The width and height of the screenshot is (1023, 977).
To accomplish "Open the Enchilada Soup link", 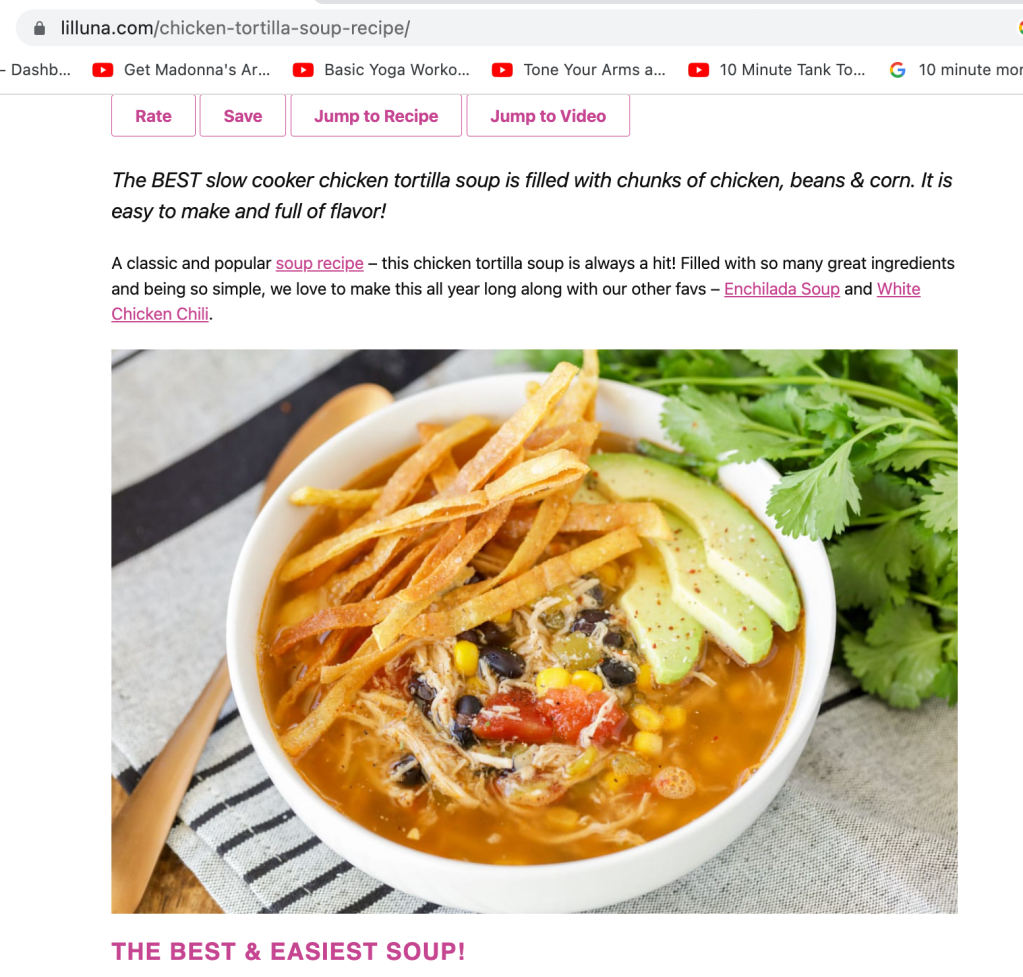I will click(x=782, y=288).
